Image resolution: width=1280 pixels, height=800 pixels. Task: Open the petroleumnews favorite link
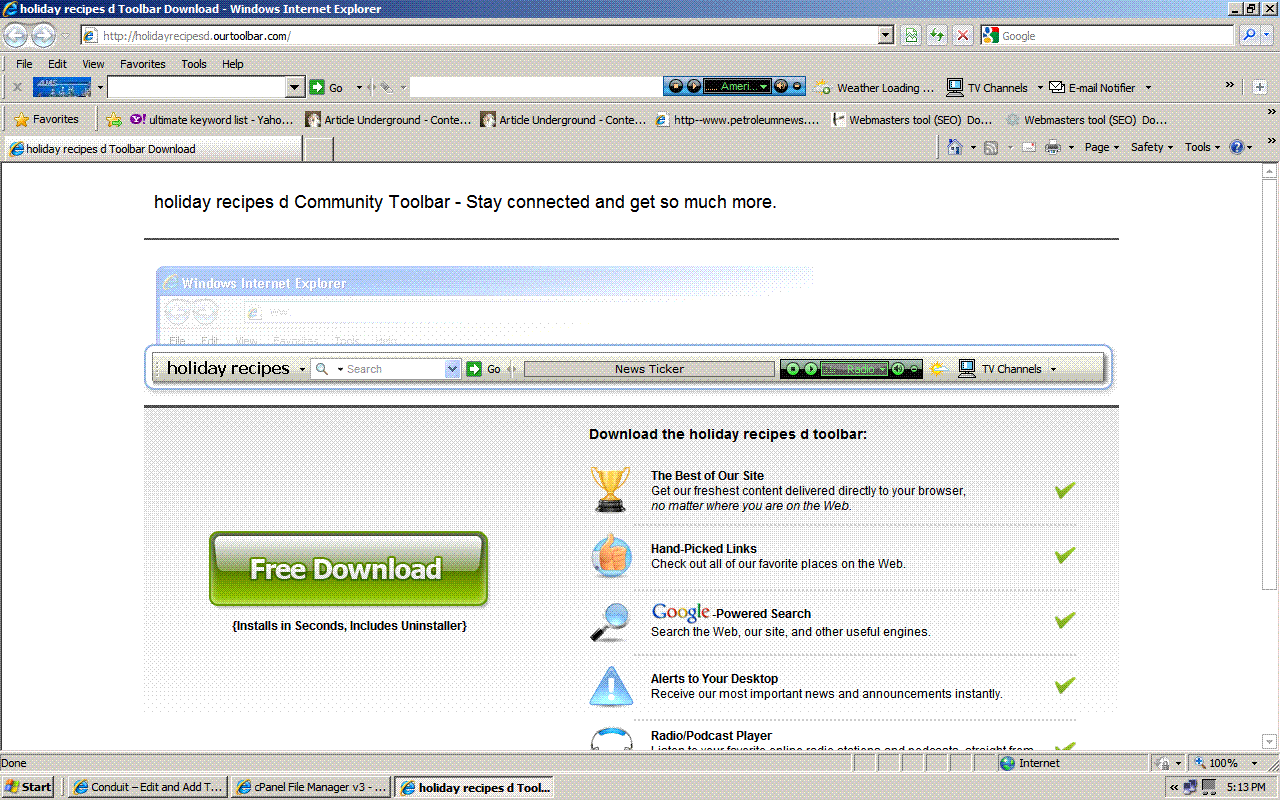coord(738,120)
